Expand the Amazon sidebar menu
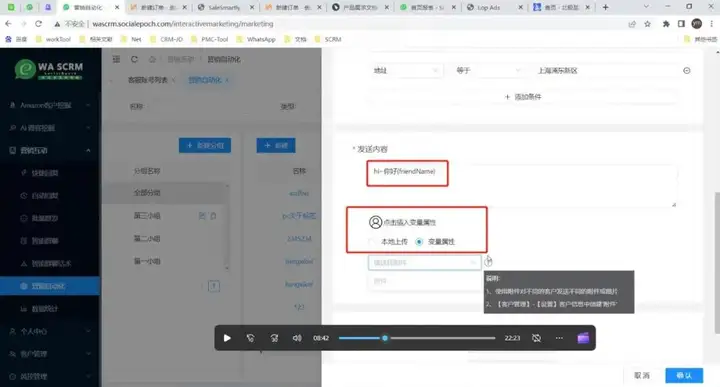The height and width of the screenshot is (387, 720). click(50, 105)
